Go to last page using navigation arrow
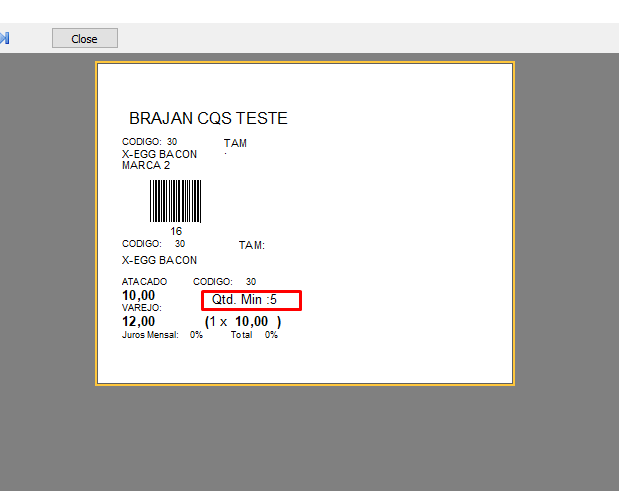 (x=4, y=38)
